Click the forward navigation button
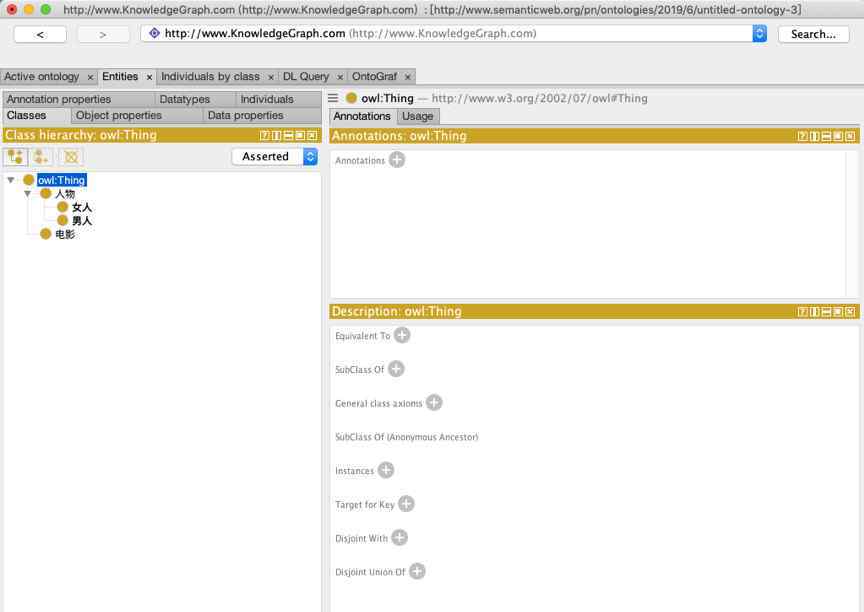Image resolution: width=864 pixels, height=612 pixels. pyautogui.click(x=103, y=34)
